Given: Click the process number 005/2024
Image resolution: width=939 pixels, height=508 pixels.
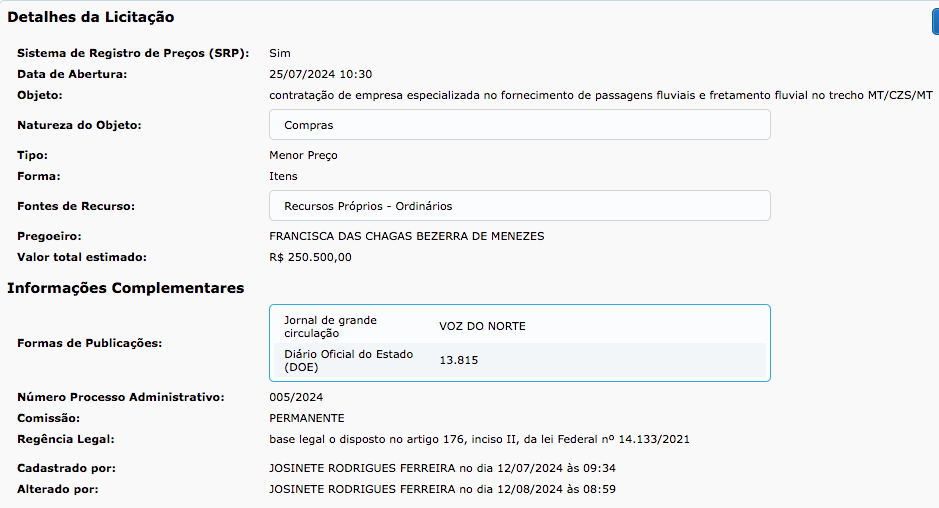Looking at the screenshot, I should 296,397.
